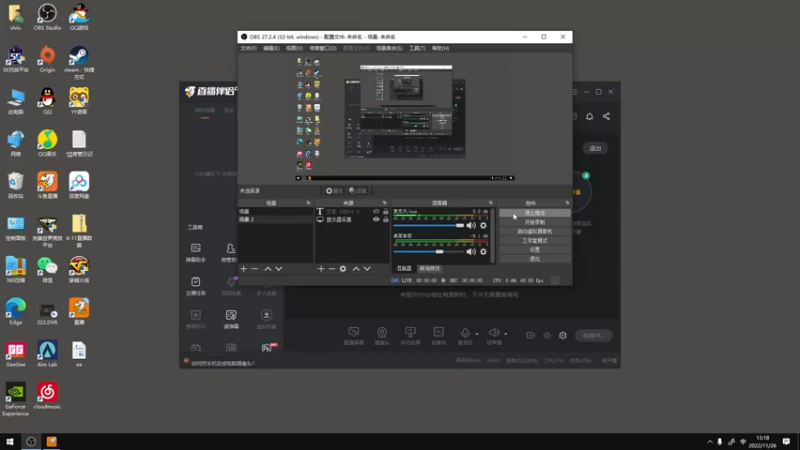
Task: Click the mixer panel vertical scrollbar
Action: pyautogui.click(x=493, y=235)
